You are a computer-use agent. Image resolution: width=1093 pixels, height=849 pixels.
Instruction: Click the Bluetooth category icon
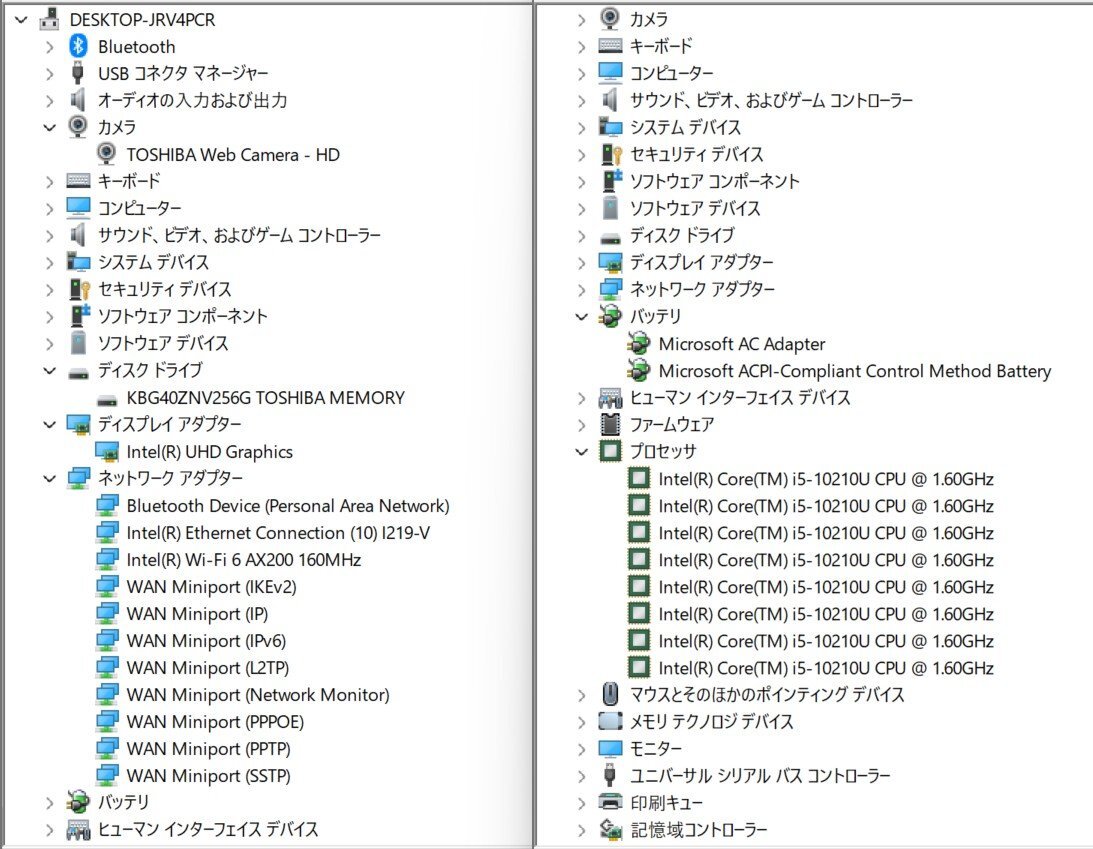point(78,47)
